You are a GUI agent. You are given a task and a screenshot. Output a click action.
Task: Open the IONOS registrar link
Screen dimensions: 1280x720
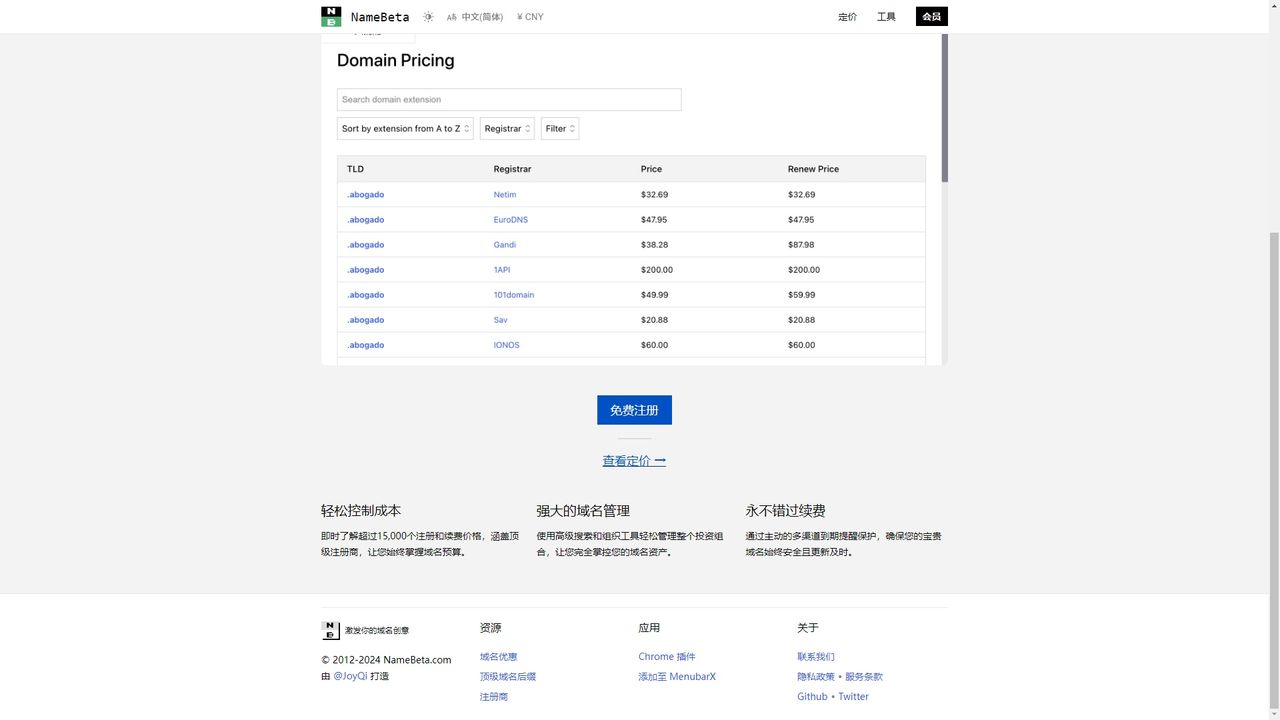pyautogui.click(x=506, y=345)
